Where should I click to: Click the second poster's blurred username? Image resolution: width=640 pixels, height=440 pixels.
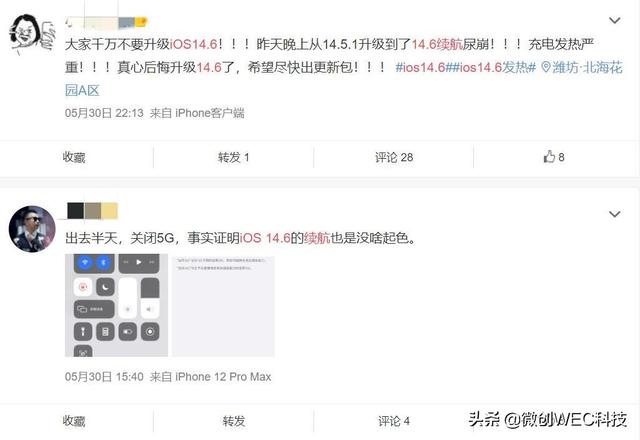(92, 211)
